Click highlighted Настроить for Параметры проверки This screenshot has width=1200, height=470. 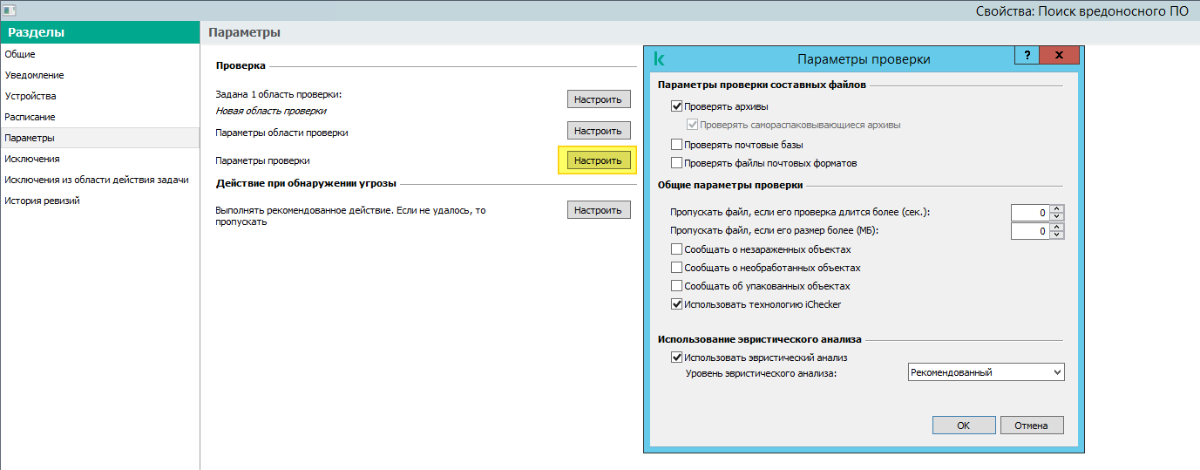point(599,160)
